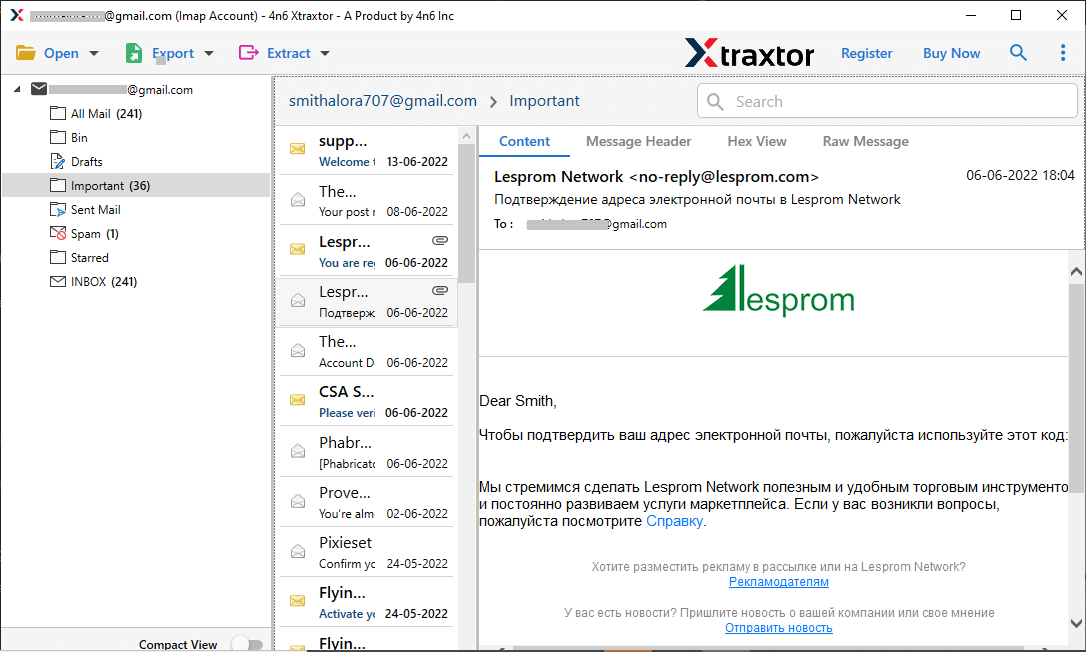Click the Register link
Screen dimensions: 1086x652
(x=866, y=52)
